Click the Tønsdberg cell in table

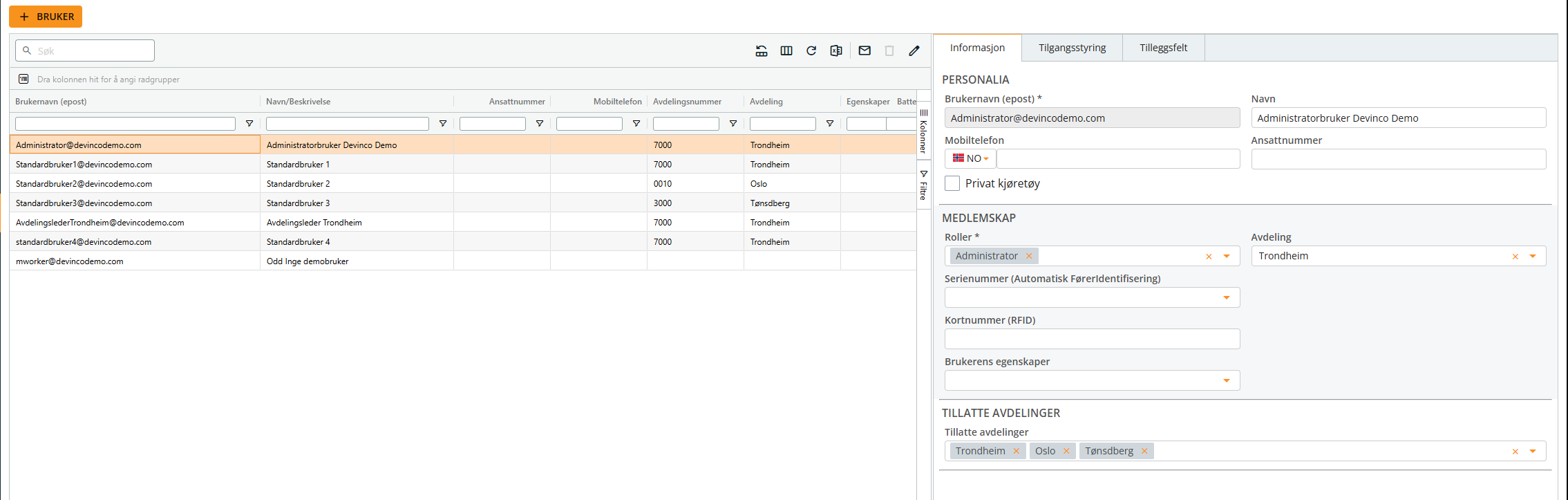click(x=792, y=203)
